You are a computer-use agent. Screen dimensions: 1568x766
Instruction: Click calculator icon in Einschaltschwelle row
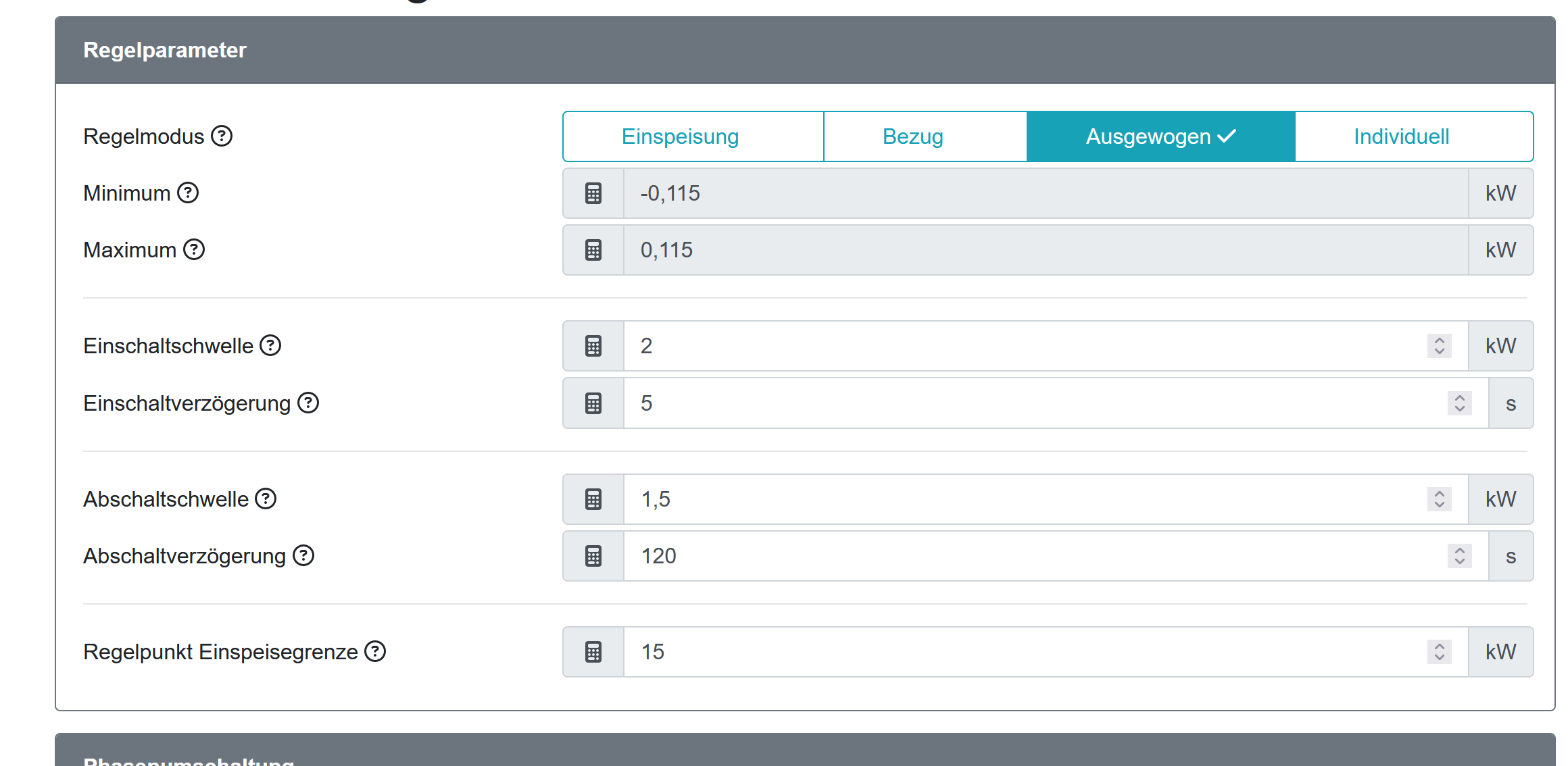click(593, 346)
